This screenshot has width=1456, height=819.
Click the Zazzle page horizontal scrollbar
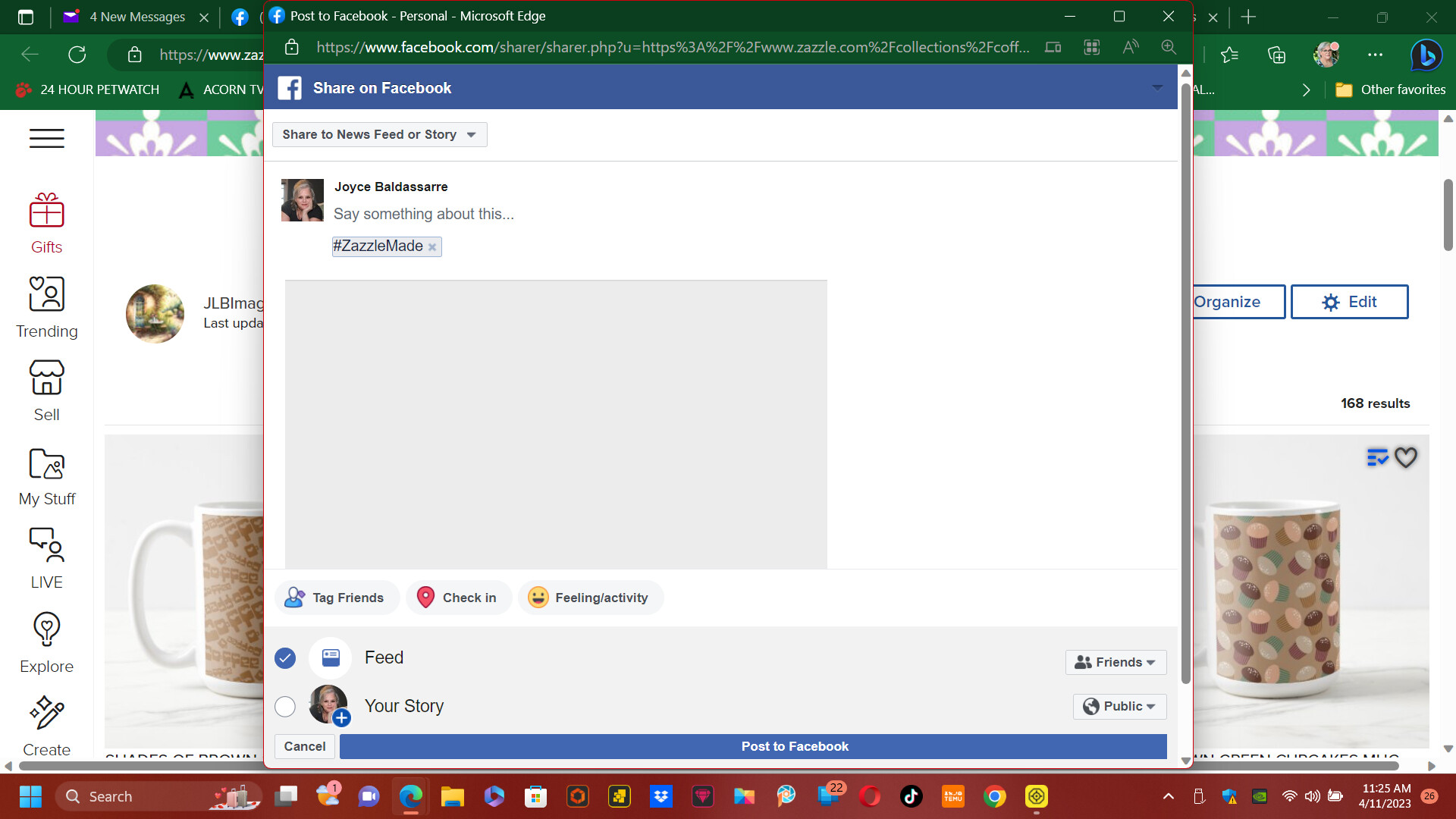pyautogui.click(x=709, y=766)
